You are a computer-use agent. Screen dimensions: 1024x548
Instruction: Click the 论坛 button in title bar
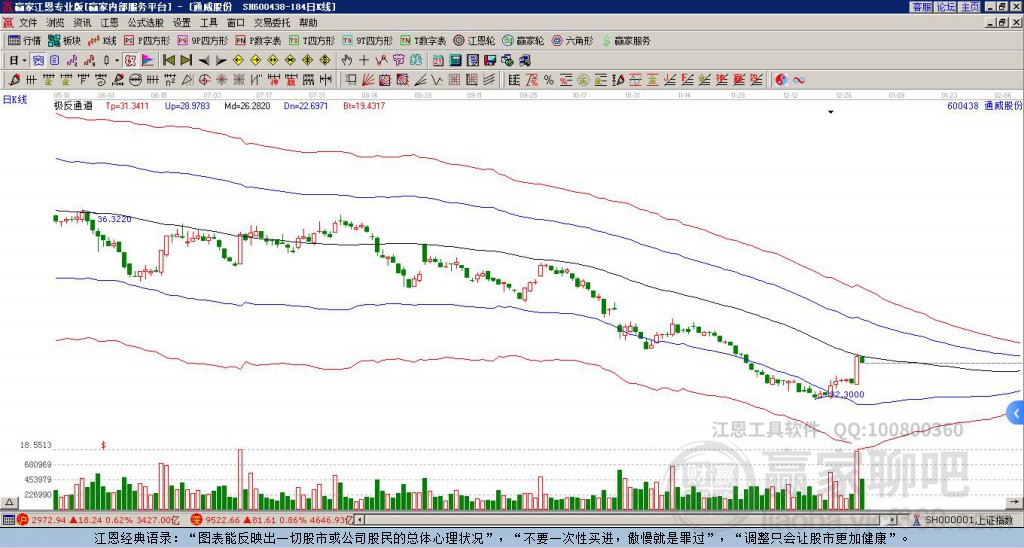pyautogui.click(x=946, y=7)
